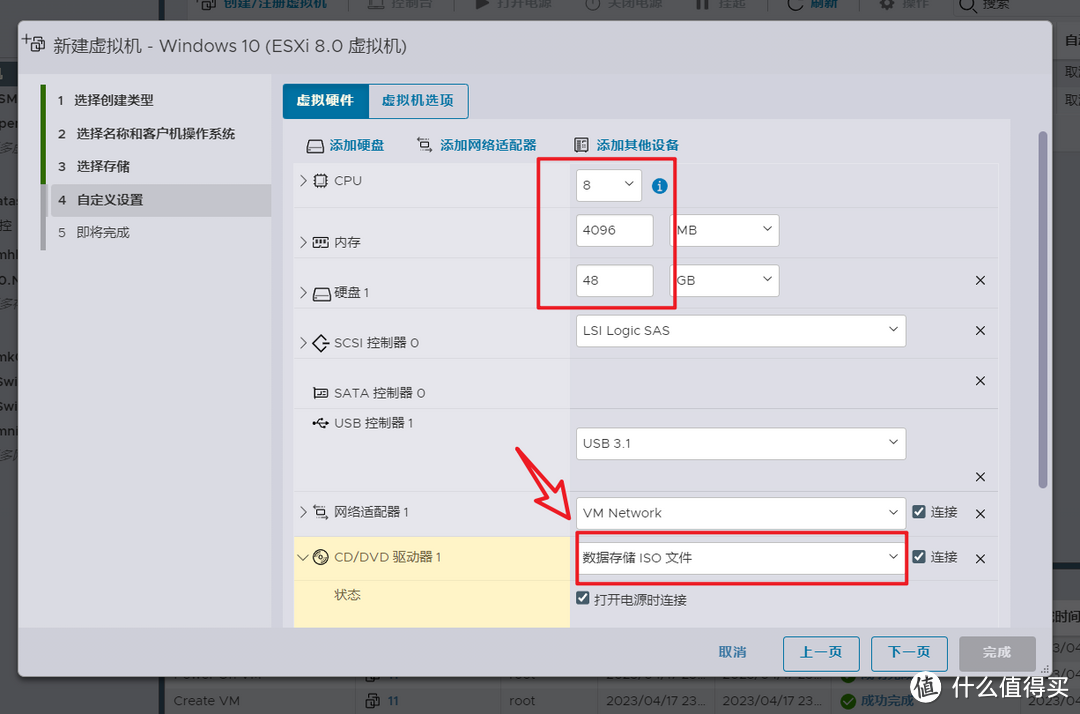
Task: Click the Cancel link
Action: click(732, 652)
